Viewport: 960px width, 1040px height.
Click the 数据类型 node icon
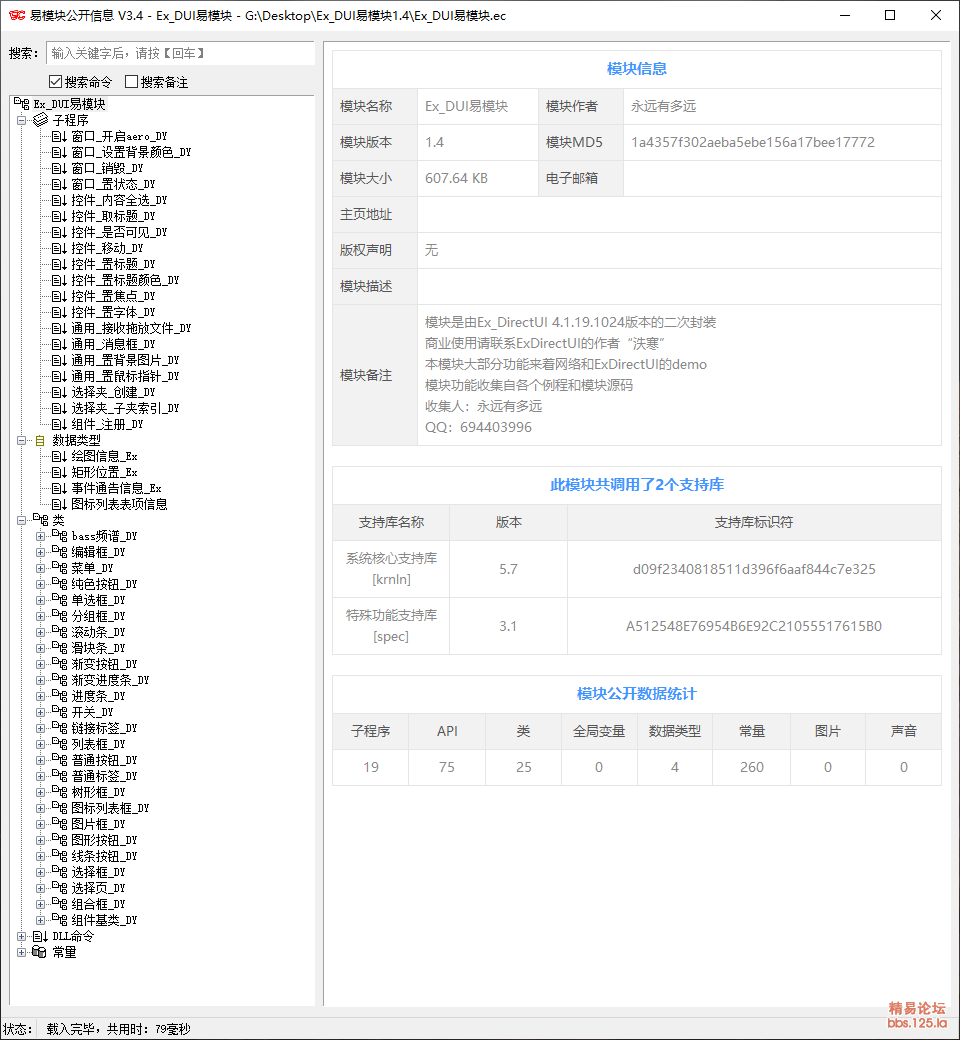[40, 440]
